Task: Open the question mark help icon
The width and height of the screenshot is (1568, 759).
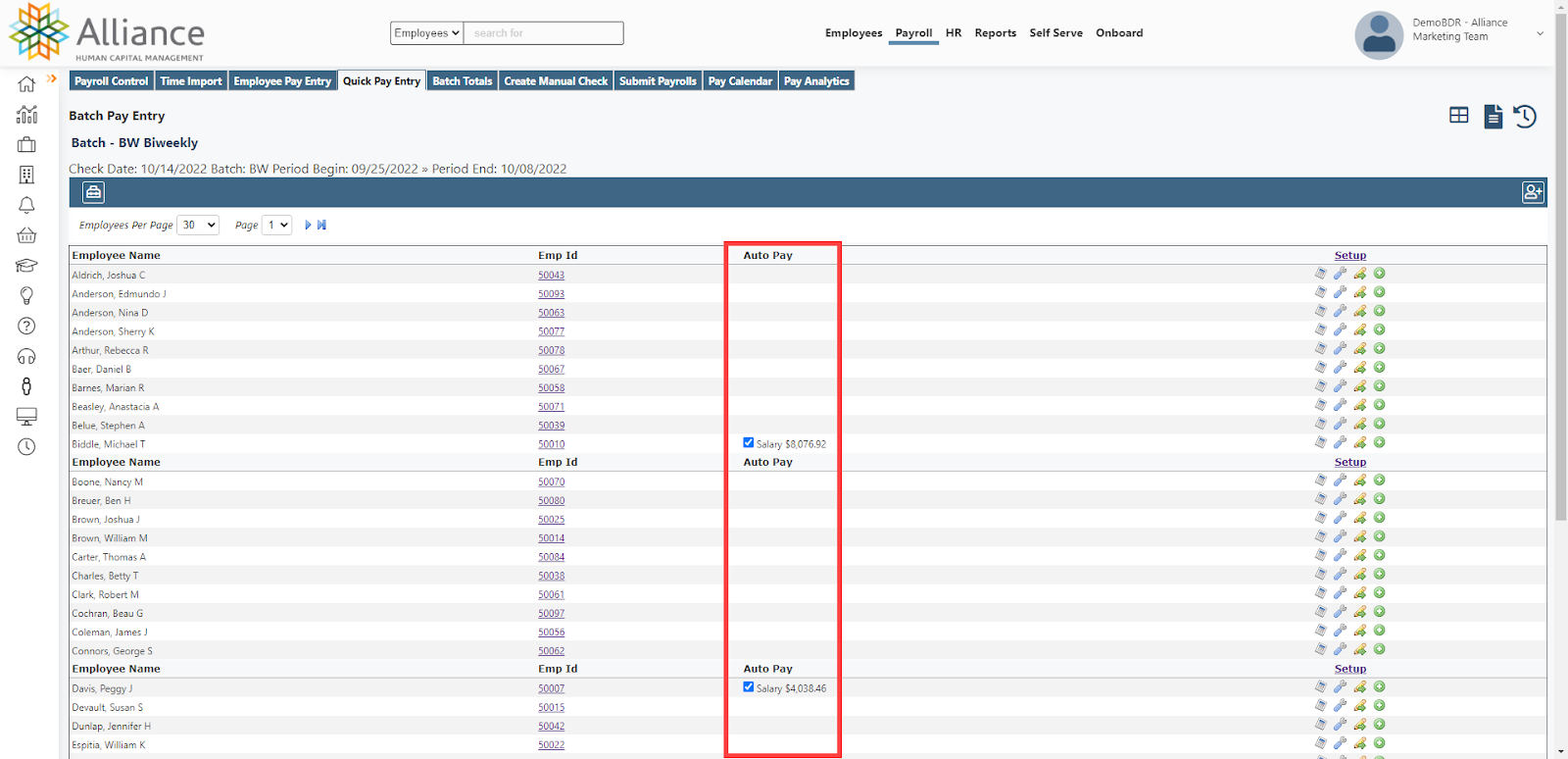Action: [x=26, y=326]
